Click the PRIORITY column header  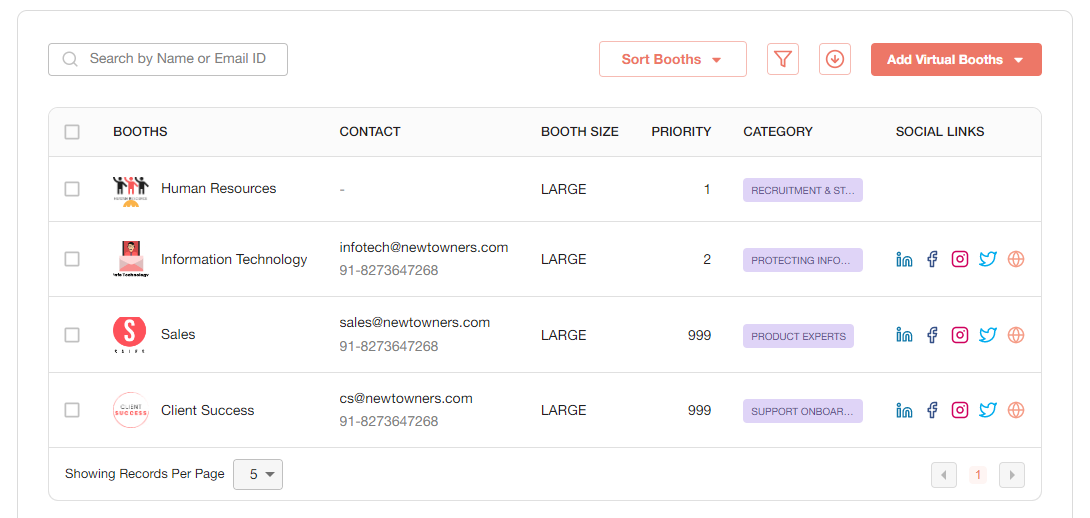(x=681, y=132)
